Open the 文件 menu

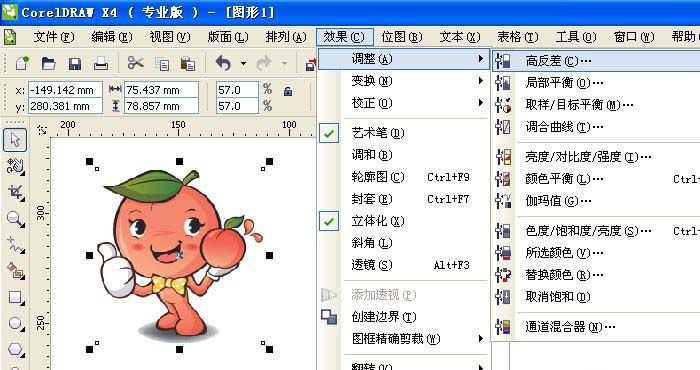[54, 37]
